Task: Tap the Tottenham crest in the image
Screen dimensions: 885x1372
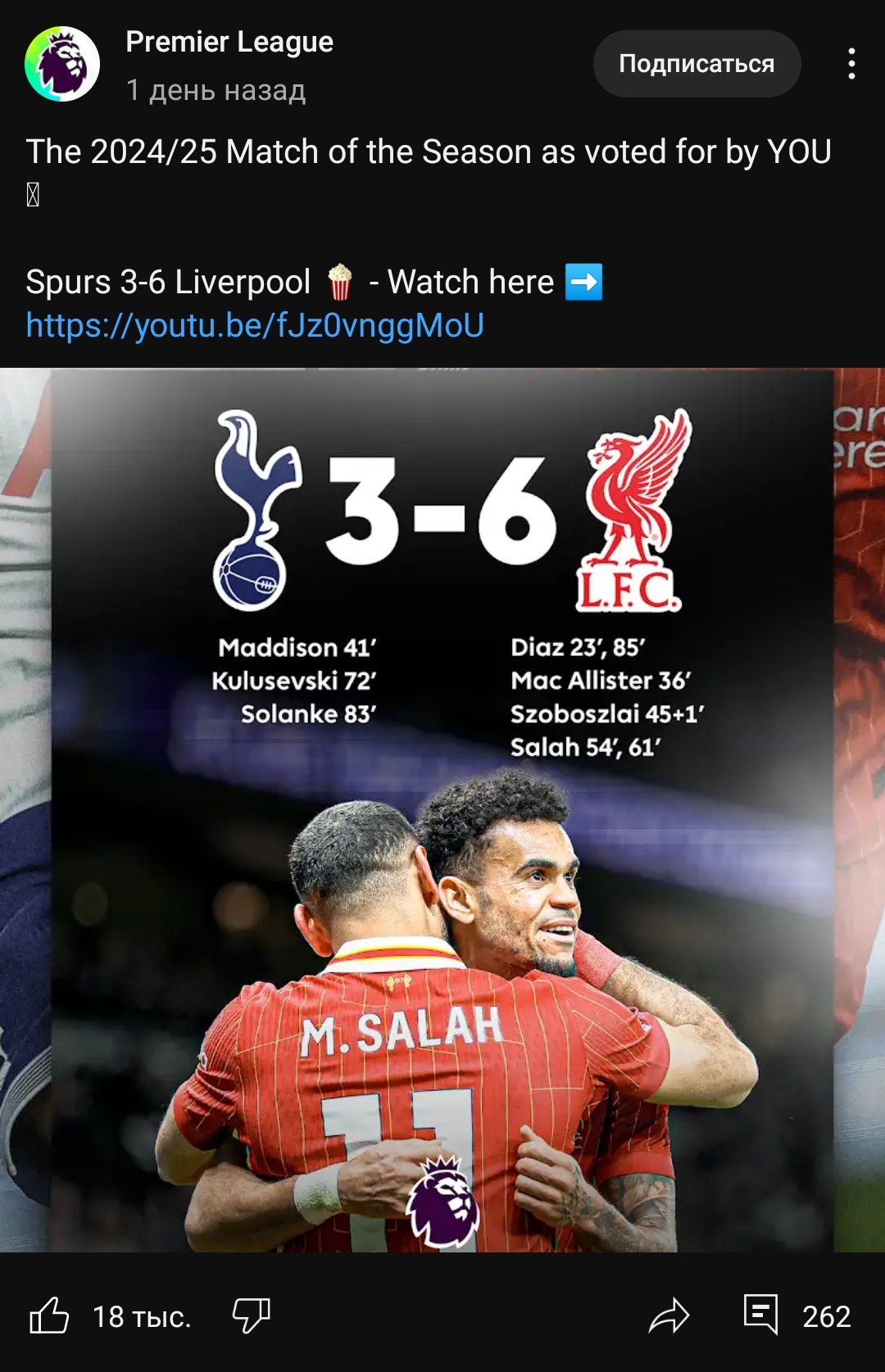Action: pos(256,509)
